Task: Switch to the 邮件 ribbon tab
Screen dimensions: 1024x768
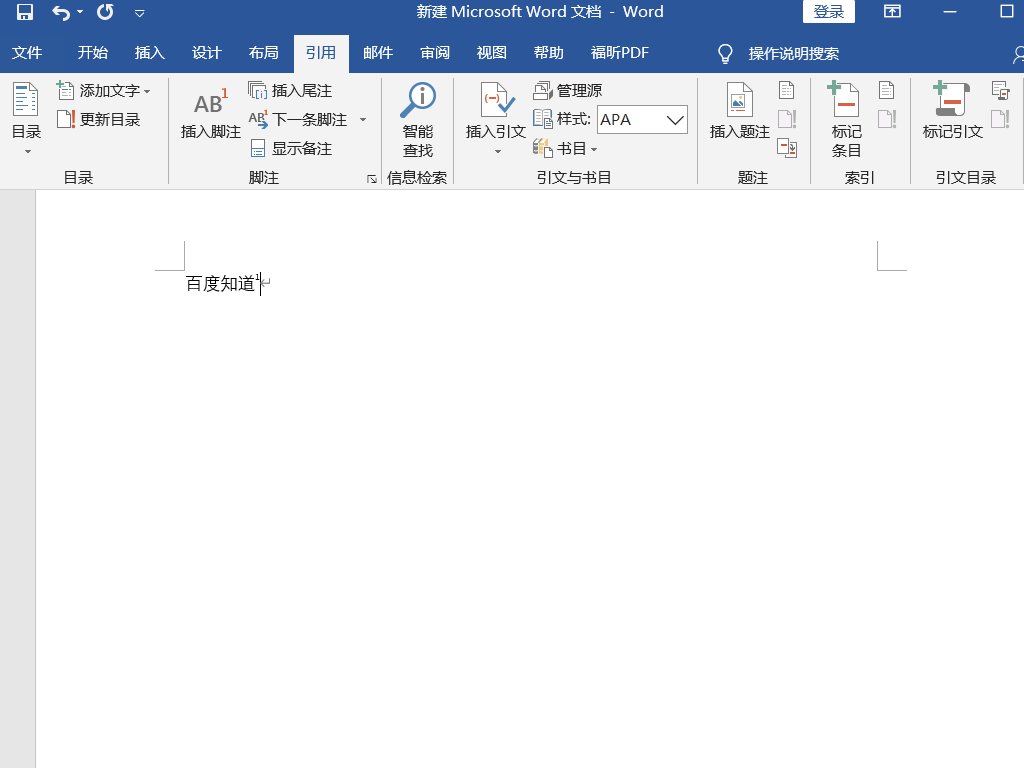Action: point(378,53)
